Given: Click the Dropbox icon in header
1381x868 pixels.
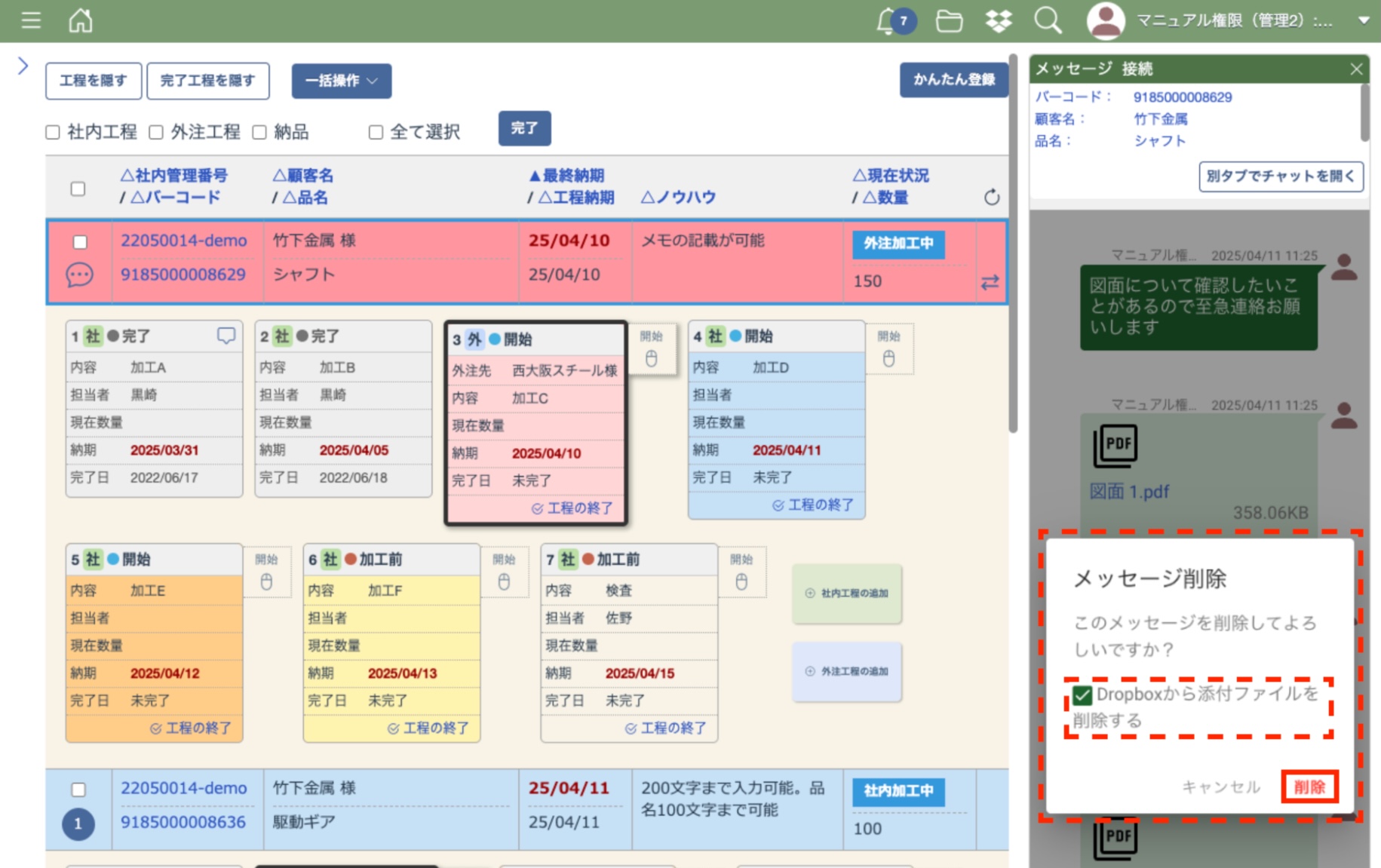Looking at the screenshot, I should [x=998, y=21].
